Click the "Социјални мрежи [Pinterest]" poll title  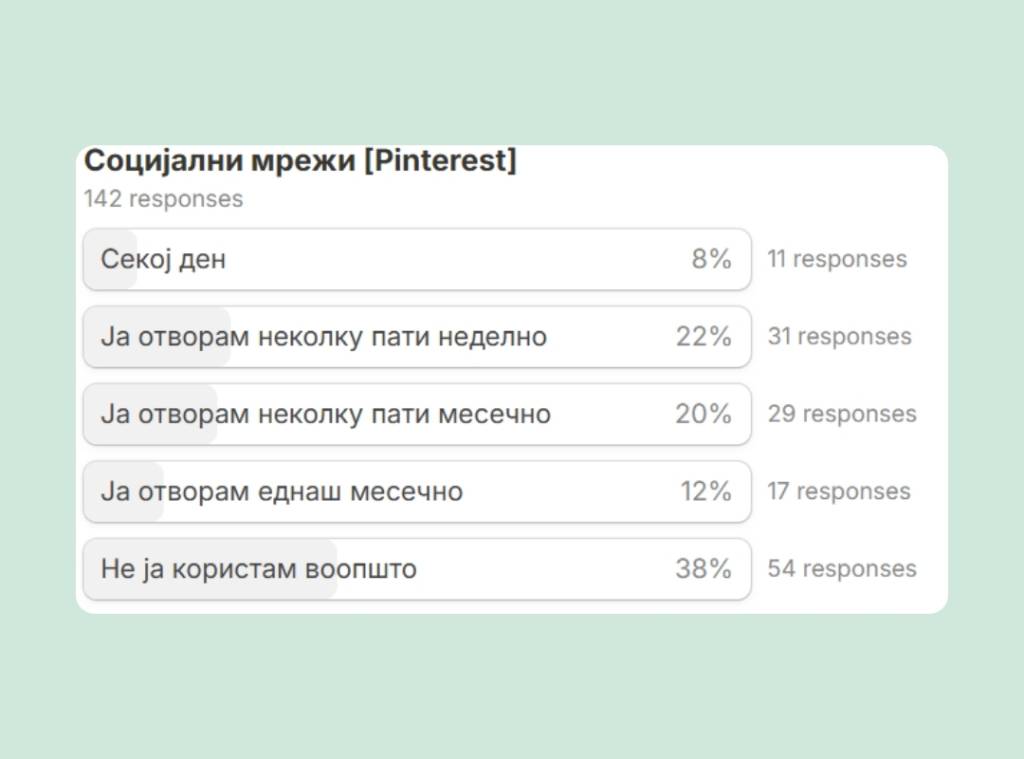coord(300,161)
